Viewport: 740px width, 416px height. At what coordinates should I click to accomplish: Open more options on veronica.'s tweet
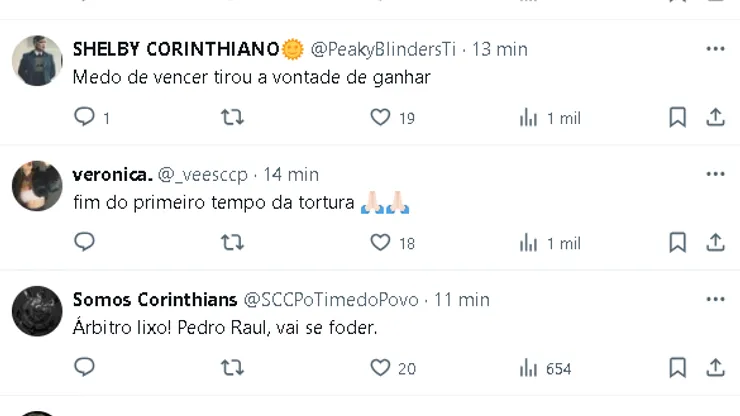pyautogui.click(x=715, y=174)
